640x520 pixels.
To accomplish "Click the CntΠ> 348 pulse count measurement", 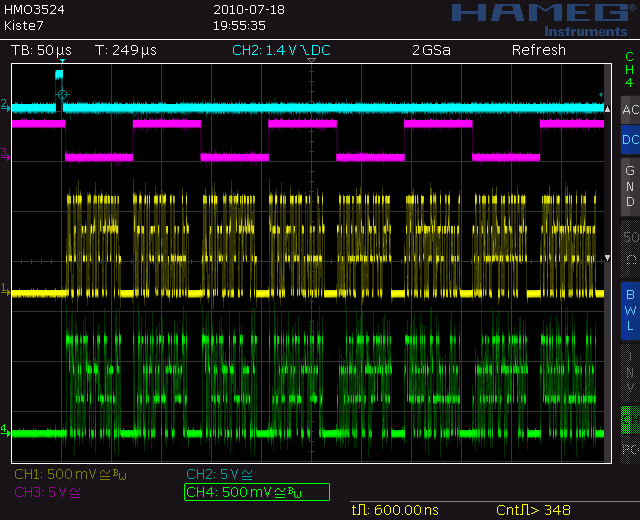I will coord(533,510).
